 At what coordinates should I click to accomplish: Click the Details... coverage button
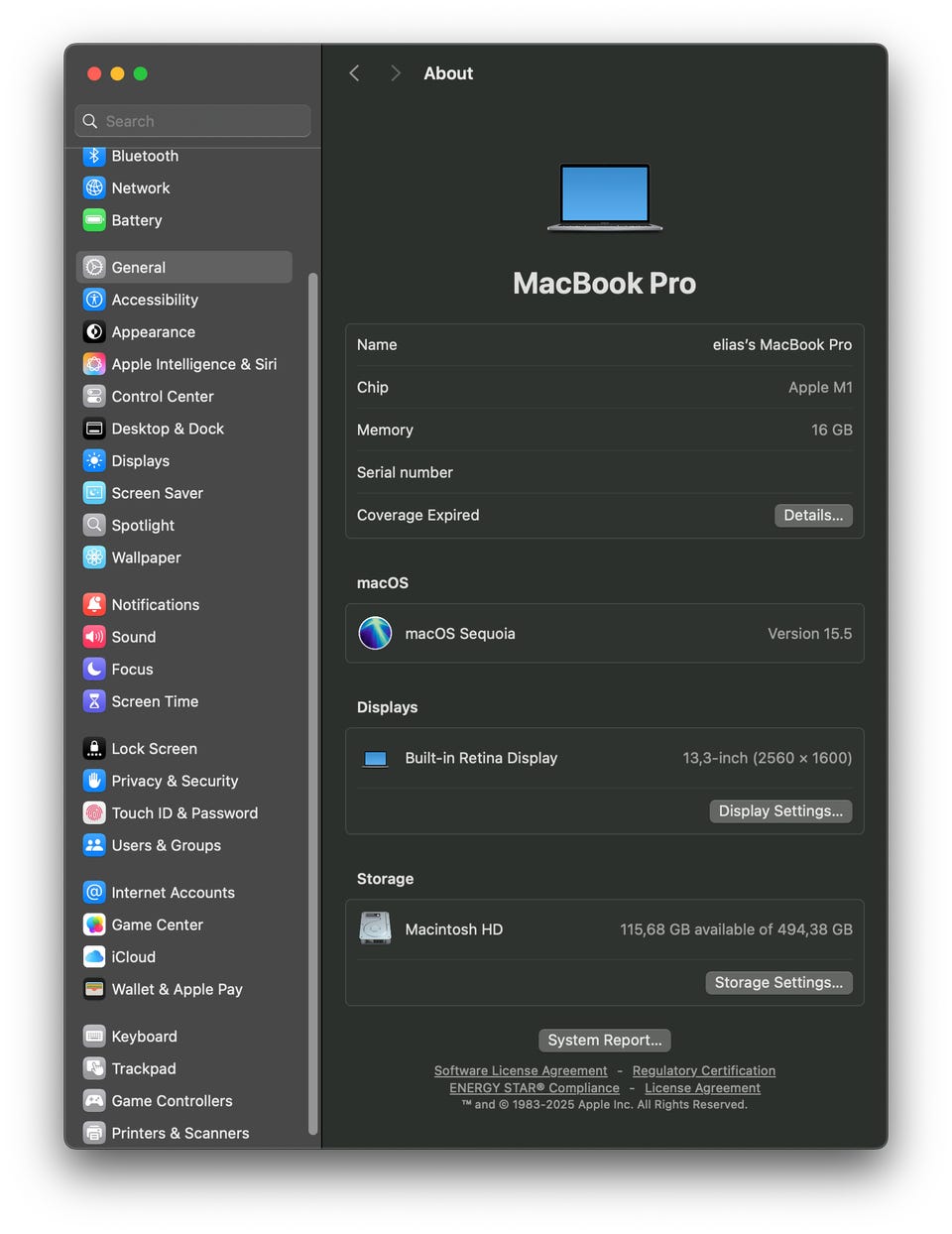pyautogui.click(x=813, y=515)
